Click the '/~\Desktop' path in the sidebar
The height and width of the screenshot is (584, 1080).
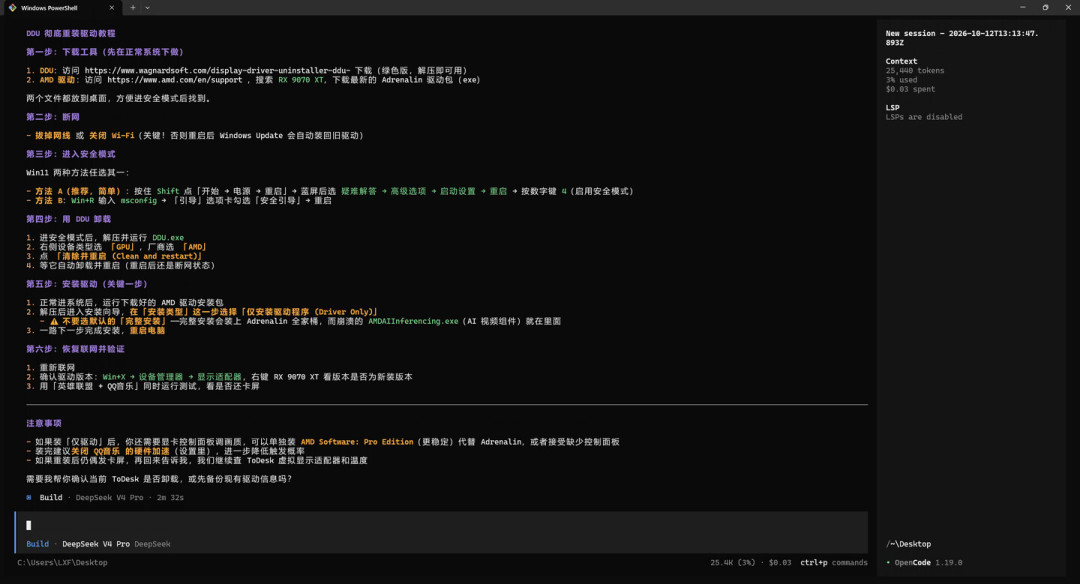point(908,544)
